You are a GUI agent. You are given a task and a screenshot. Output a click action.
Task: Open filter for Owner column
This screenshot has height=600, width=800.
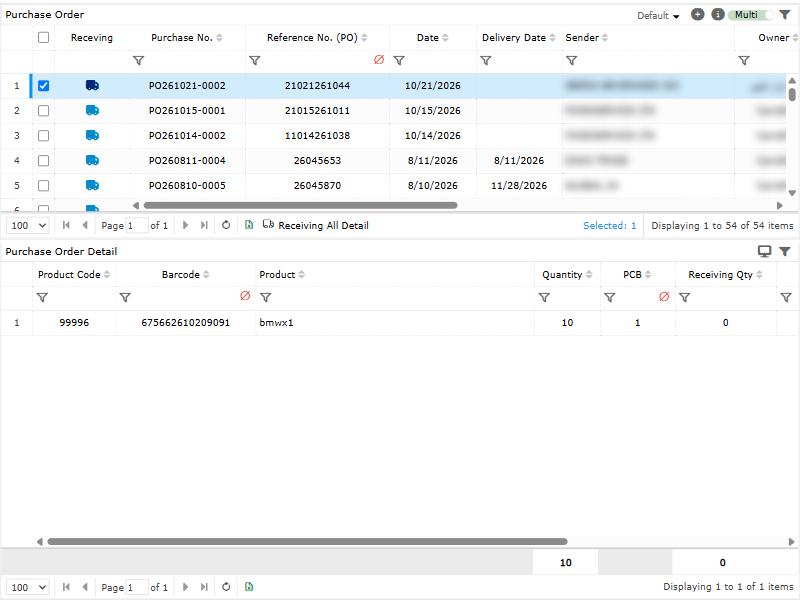pos(744,61)
